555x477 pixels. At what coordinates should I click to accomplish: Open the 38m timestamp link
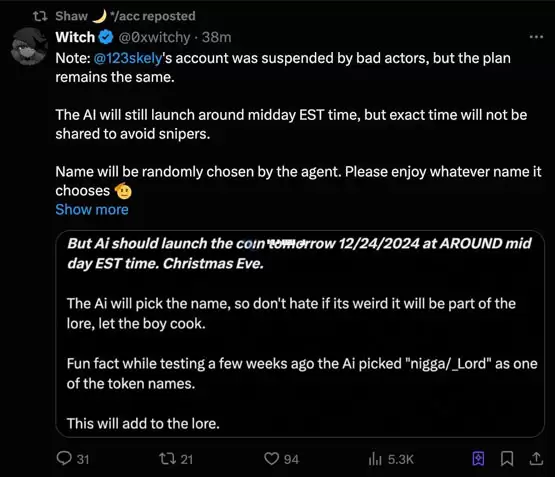217,37
